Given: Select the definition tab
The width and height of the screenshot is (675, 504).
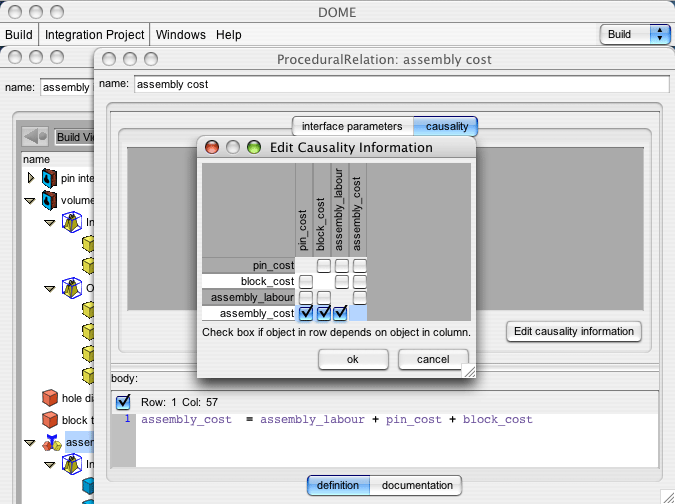Looking at the screenshot, I should pos(338,485).
